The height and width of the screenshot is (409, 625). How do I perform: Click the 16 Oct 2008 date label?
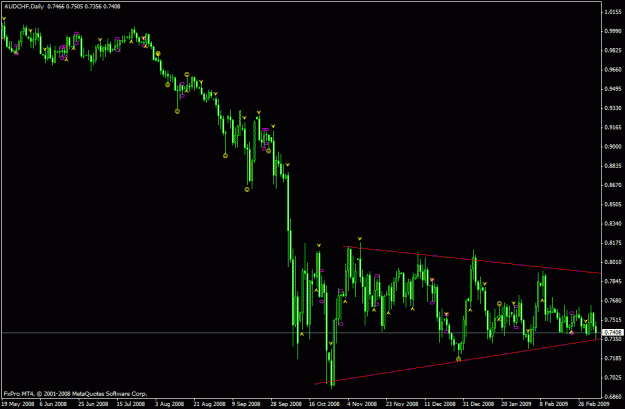(x=324, y=404)
